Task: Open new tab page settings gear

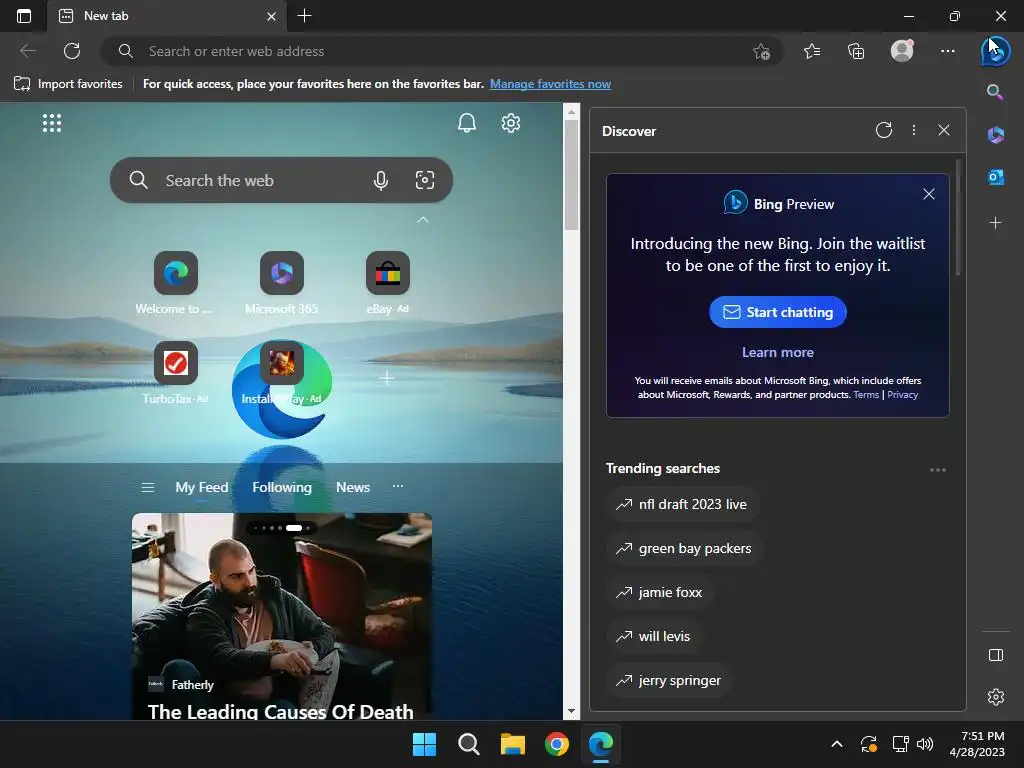Action: tap(511, 123)
